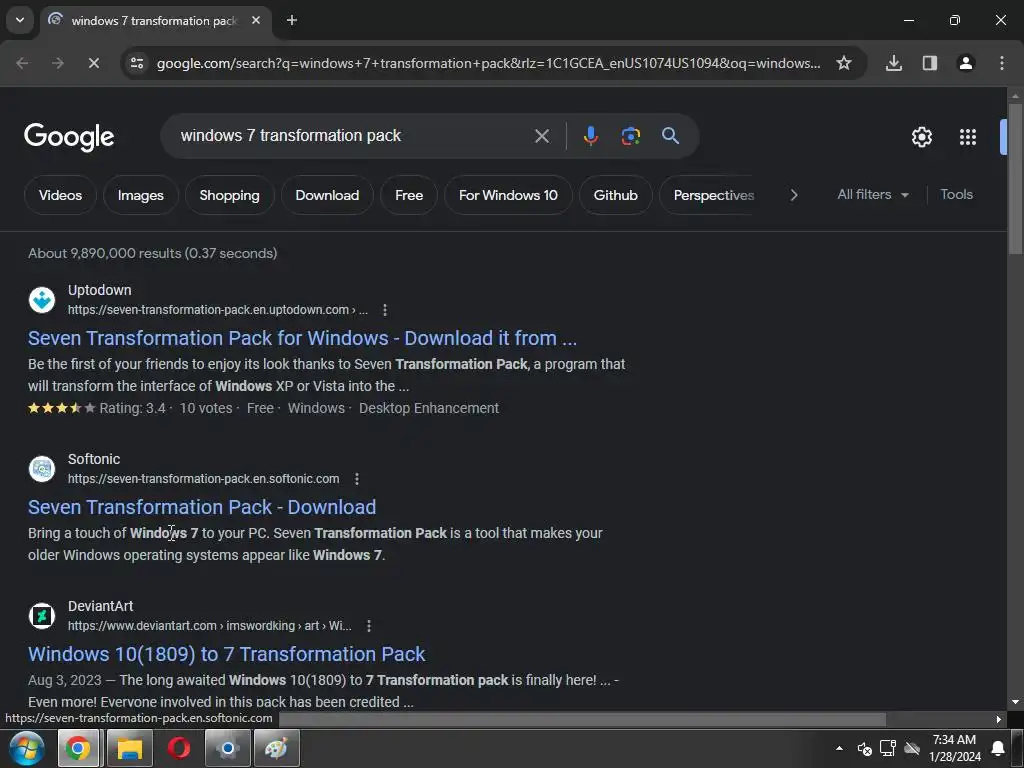Open the gear settings app on taskbar
This screenshot has height=768, width=1024.
tap(228, 748)
